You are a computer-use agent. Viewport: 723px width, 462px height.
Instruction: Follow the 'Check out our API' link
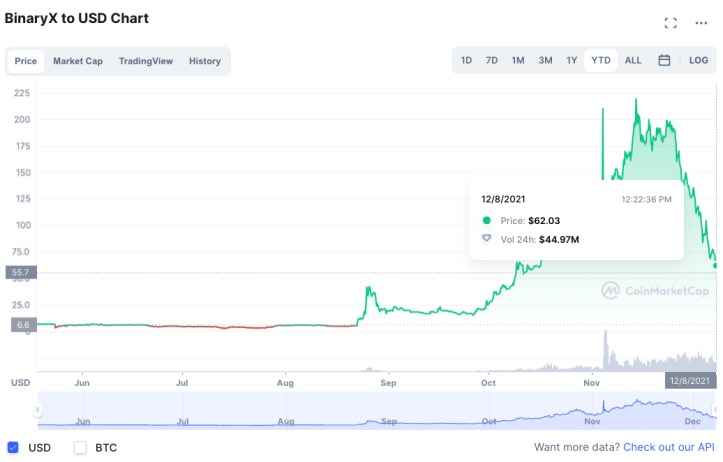click(x=669, y=447)
